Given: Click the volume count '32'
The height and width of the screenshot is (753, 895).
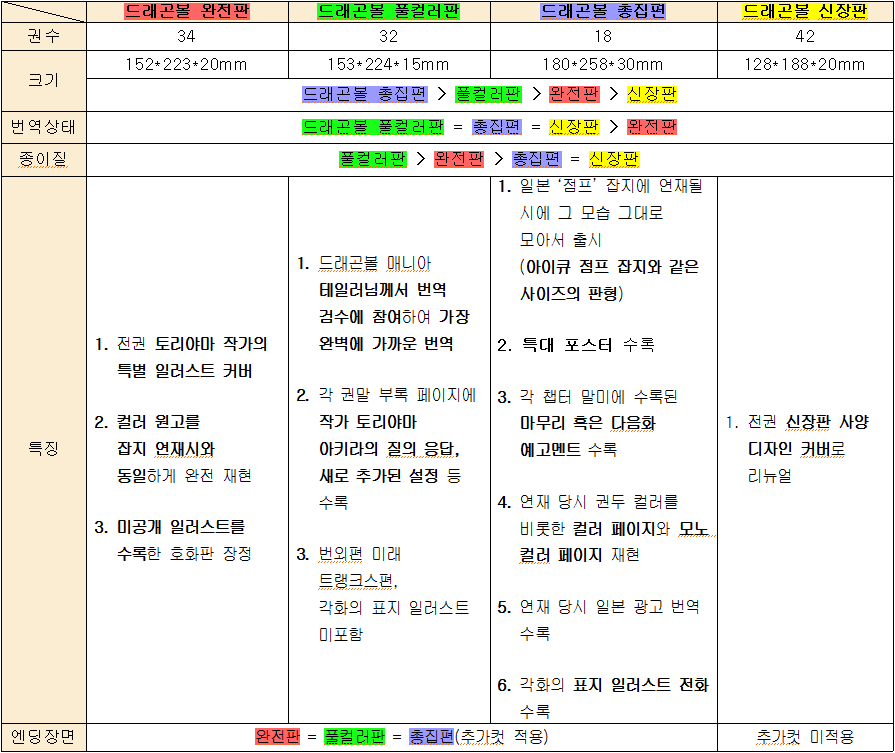Looking at the screenshot, I should pyautogui.click(x=389, y=36).
